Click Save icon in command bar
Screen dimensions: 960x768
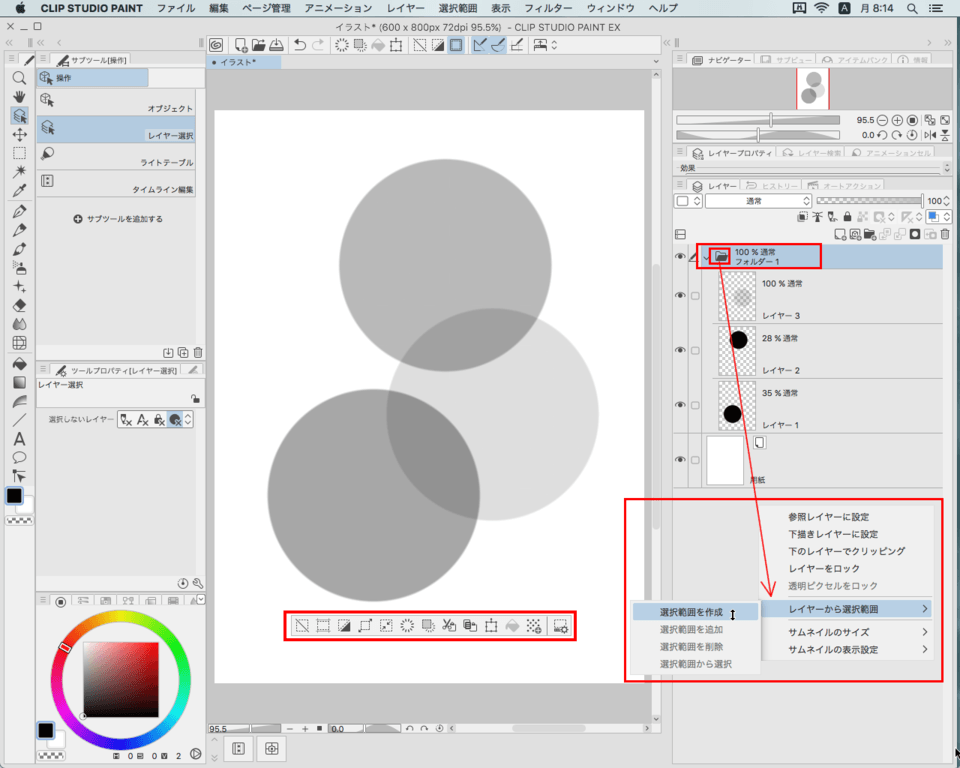(277, 45)
